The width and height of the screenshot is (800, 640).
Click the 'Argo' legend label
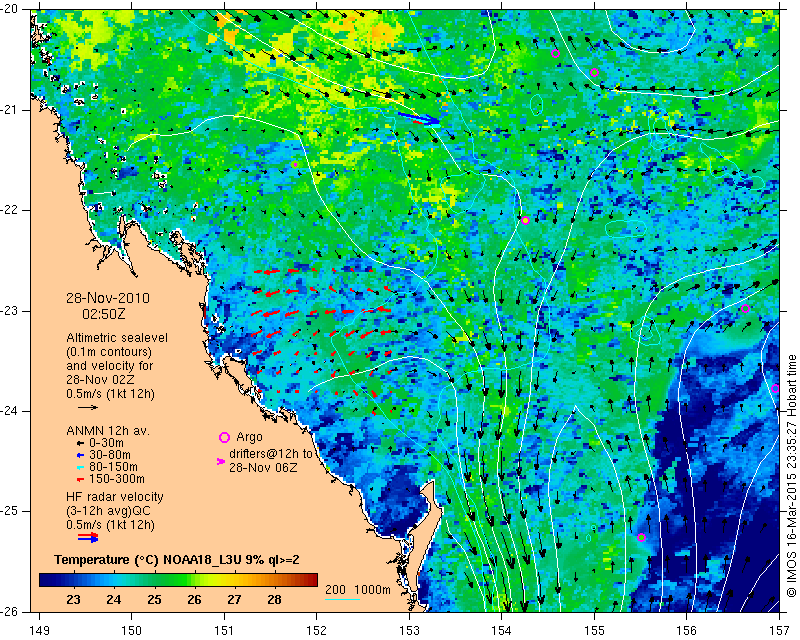249,437
